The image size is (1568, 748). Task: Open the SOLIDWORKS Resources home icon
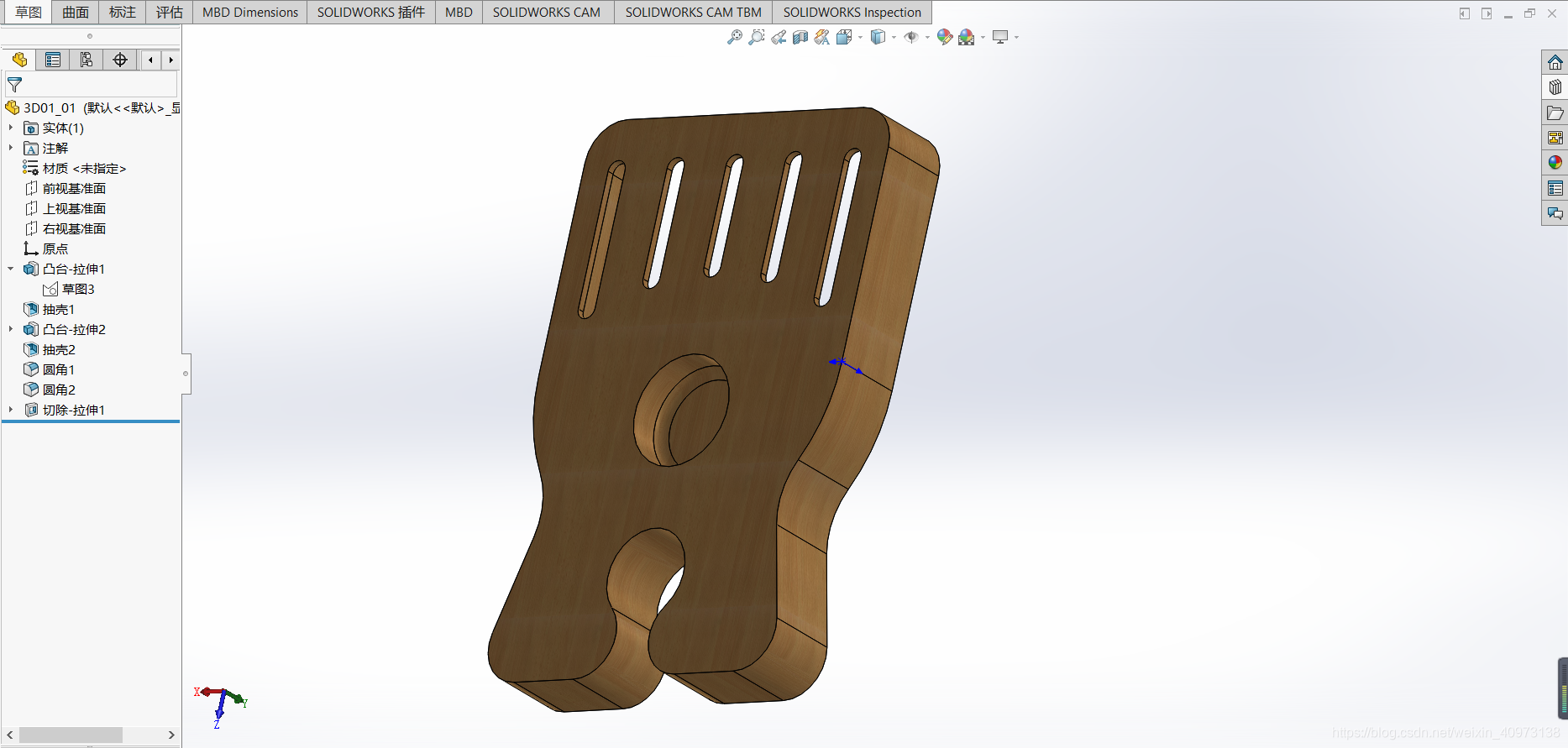(1555, 62)
